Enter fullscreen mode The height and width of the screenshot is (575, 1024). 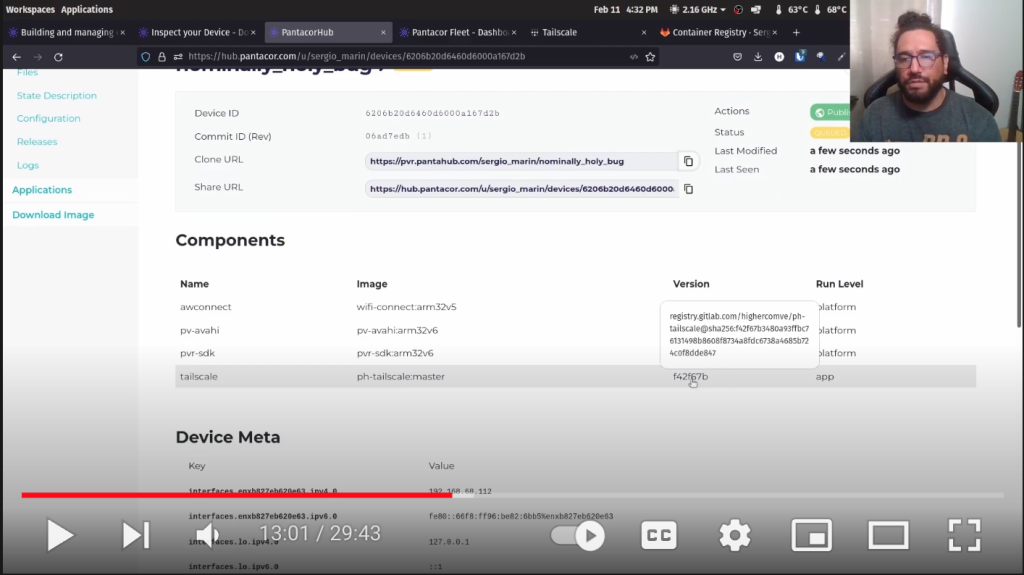(965, 535)
